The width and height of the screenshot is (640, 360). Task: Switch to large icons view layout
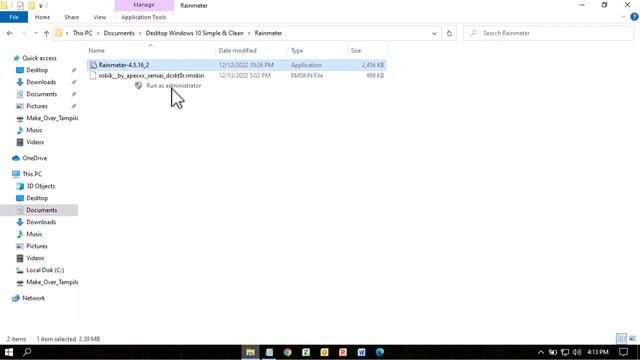click(x=632, y=338)
